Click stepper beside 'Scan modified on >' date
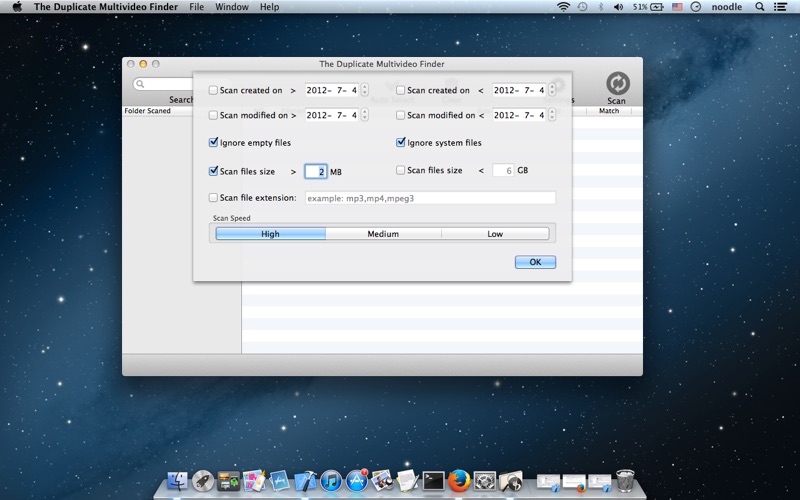 (x=364, y=115)
